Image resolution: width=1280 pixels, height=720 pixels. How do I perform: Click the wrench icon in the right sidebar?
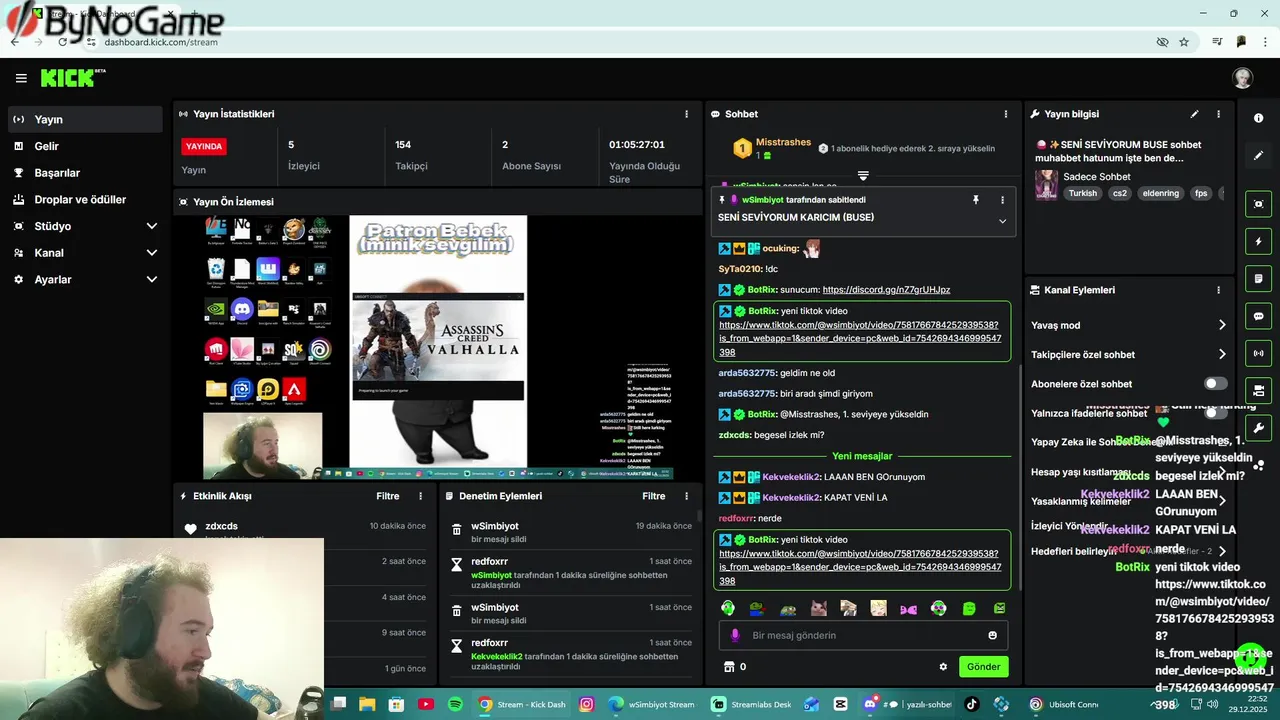click(x=1258, y=428)
